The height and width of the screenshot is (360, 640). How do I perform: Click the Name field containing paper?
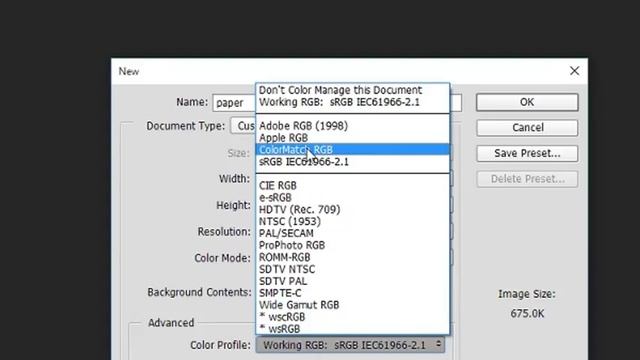(x=234, y=103)
